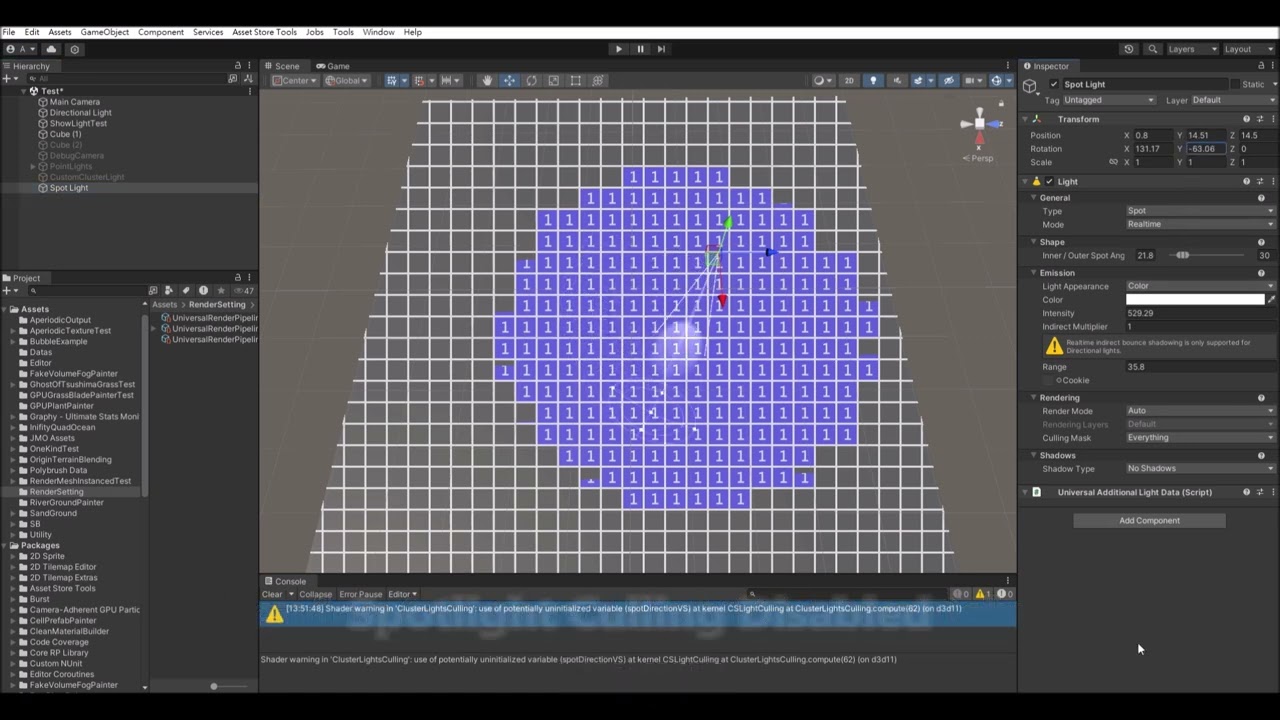1280x720 pixels.
Task: Open the GameObject menu
Action: (104, 32)
